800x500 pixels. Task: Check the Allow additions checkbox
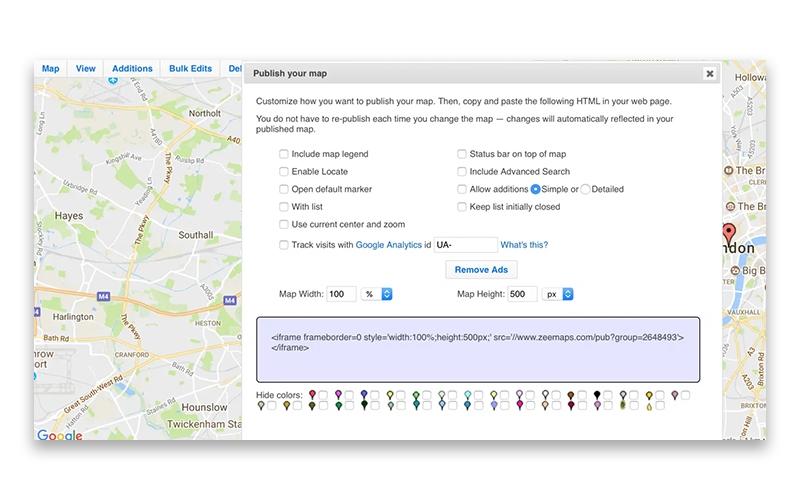coord(462,189)
